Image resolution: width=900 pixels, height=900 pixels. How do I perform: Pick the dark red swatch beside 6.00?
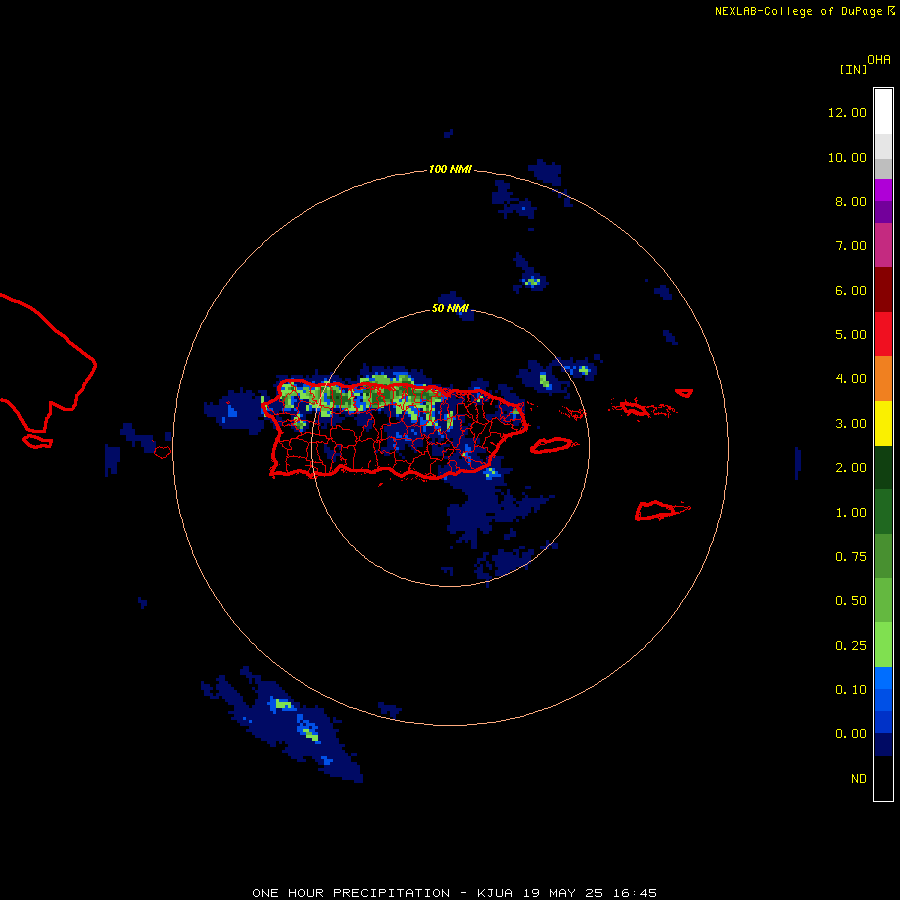[883, 290]
